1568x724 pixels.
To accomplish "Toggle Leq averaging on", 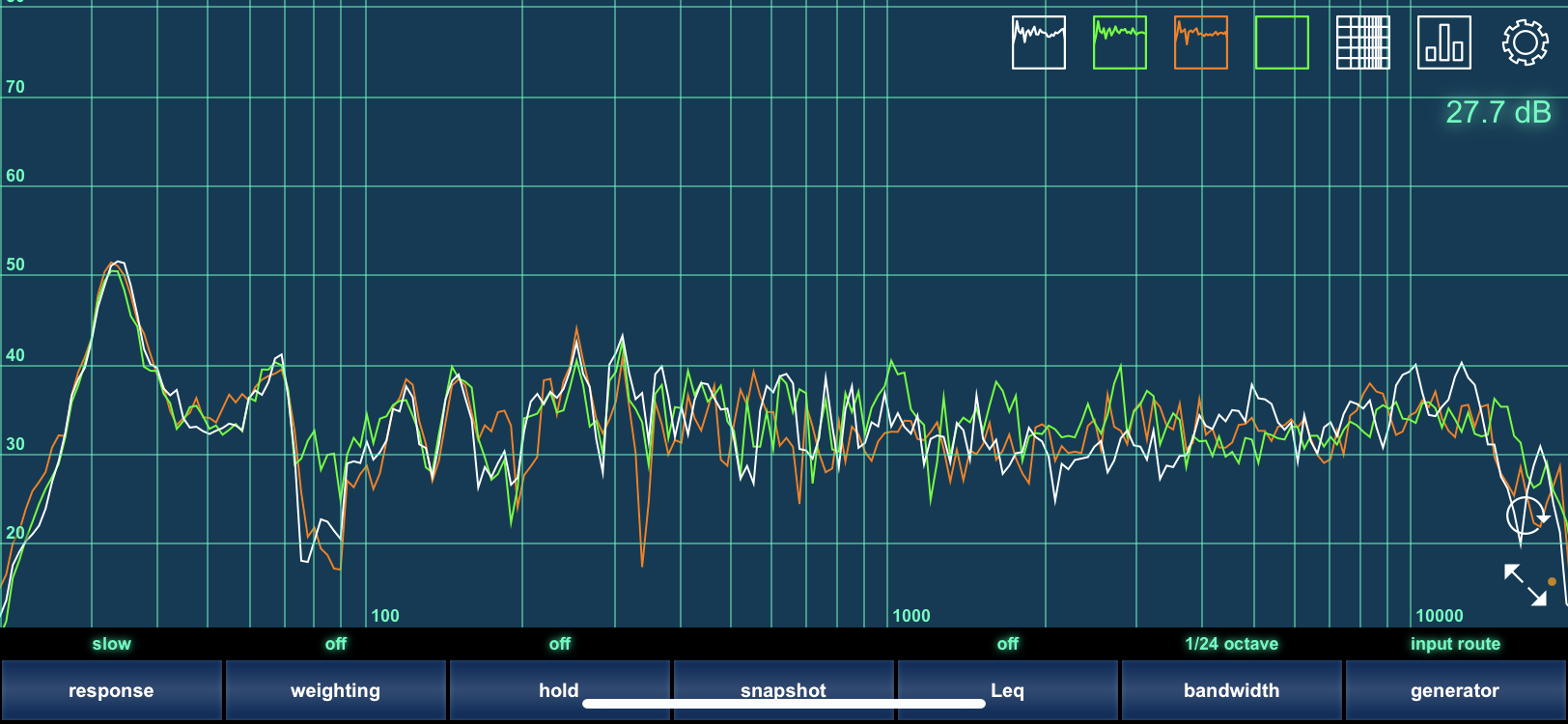I will 1007,690.
